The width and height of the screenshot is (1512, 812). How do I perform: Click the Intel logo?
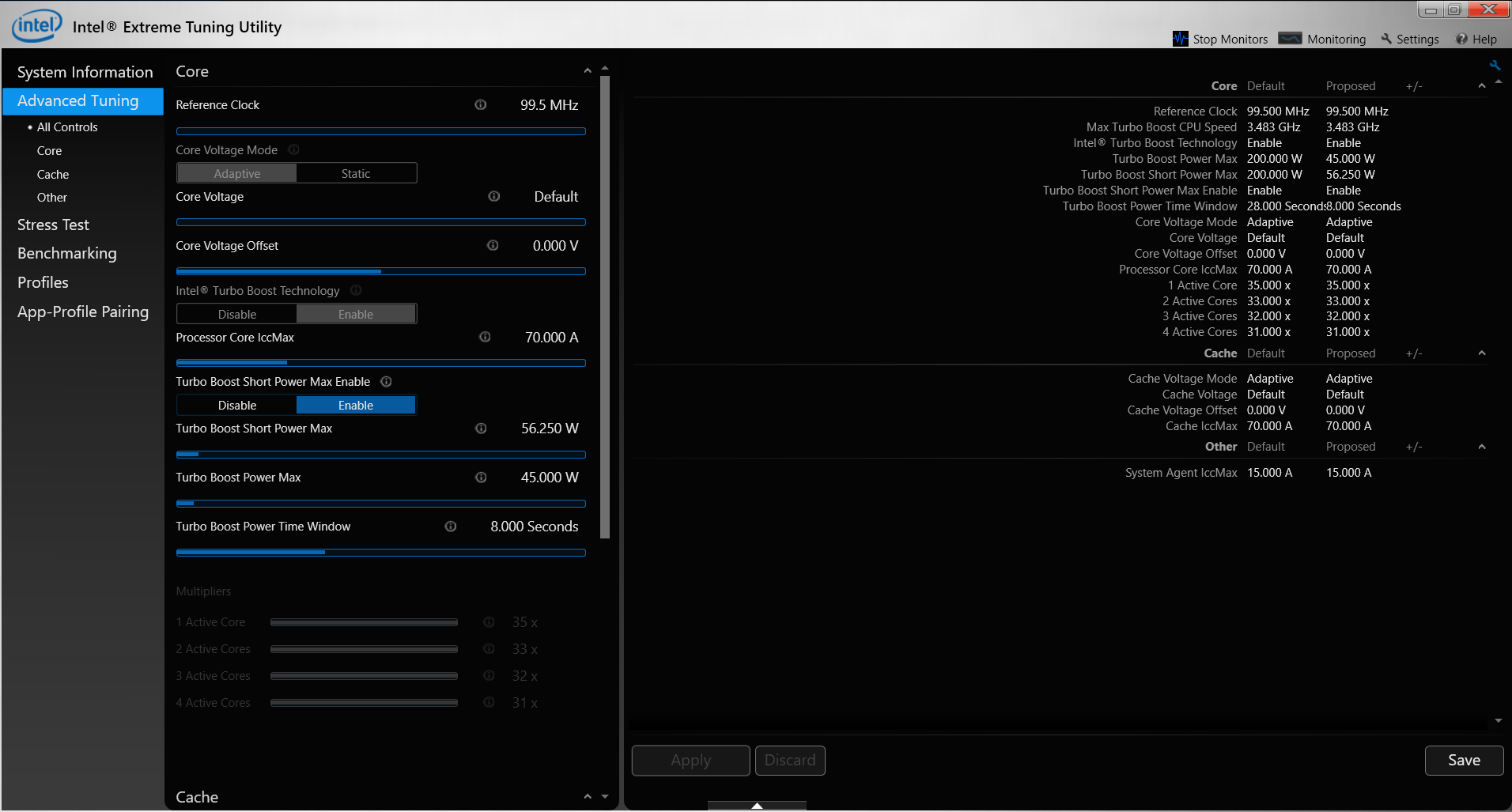click(x=36, y=26)
